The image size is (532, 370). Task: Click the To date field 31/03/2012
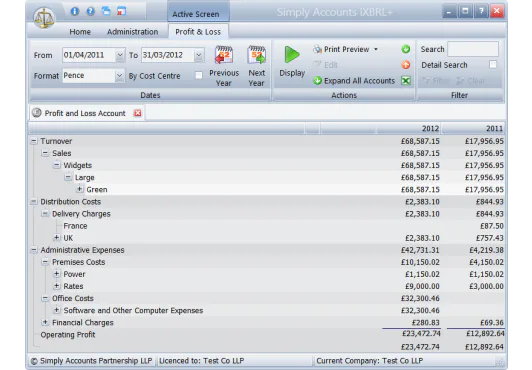tap(168, 55)
